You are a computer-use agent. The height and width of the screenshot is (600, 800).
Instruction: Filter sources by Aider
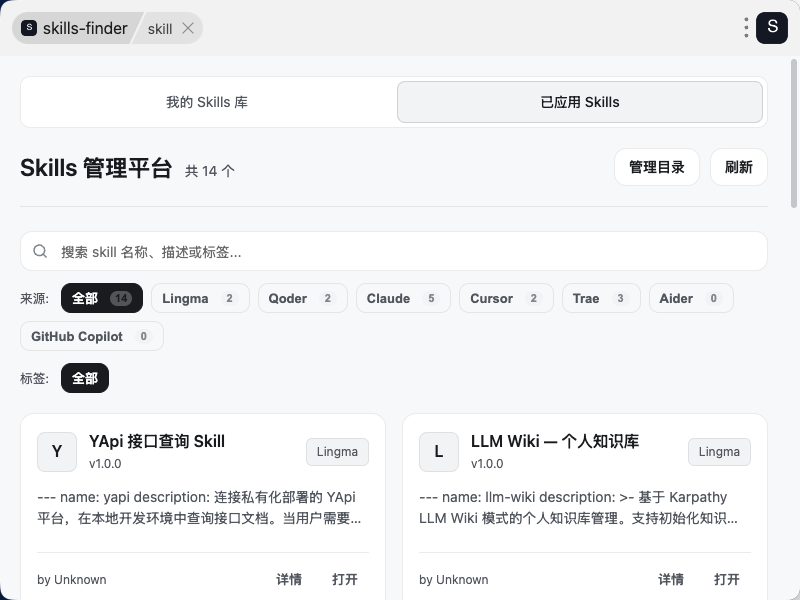pyautogui.click(x=691, y=298)
